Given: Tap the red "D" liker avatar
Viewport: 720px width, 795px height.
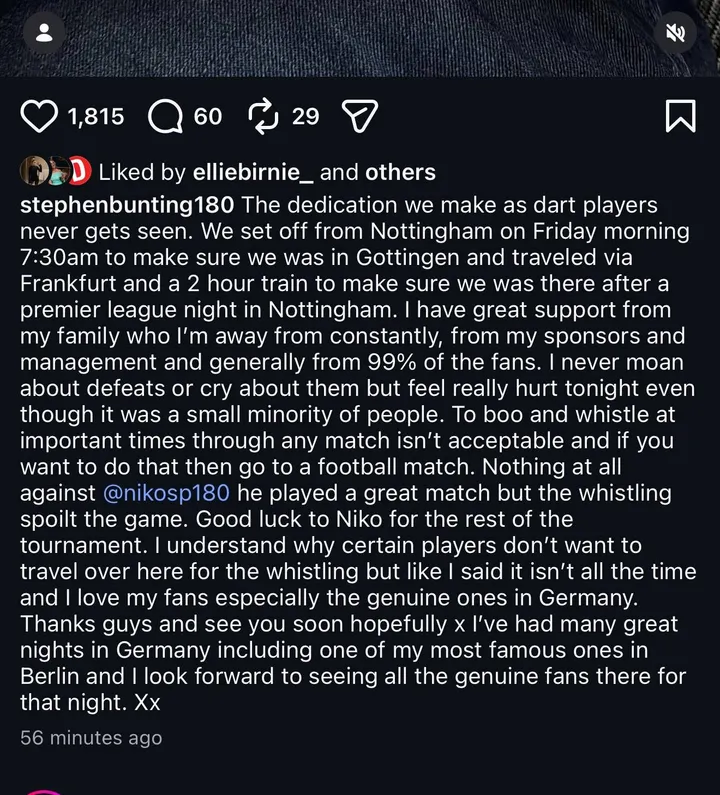Looking at the screenshot, I should pos(80,171).
